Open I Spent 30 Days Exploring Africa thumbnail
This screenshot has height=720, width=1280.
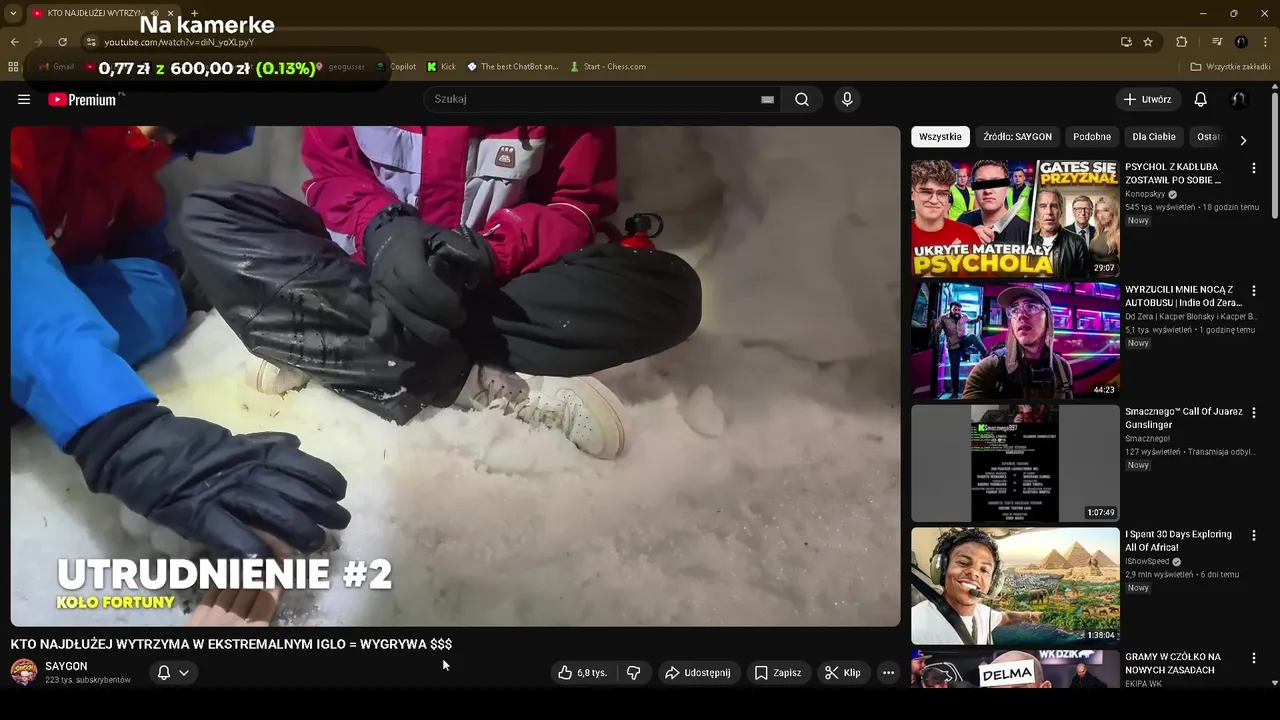1015,586
